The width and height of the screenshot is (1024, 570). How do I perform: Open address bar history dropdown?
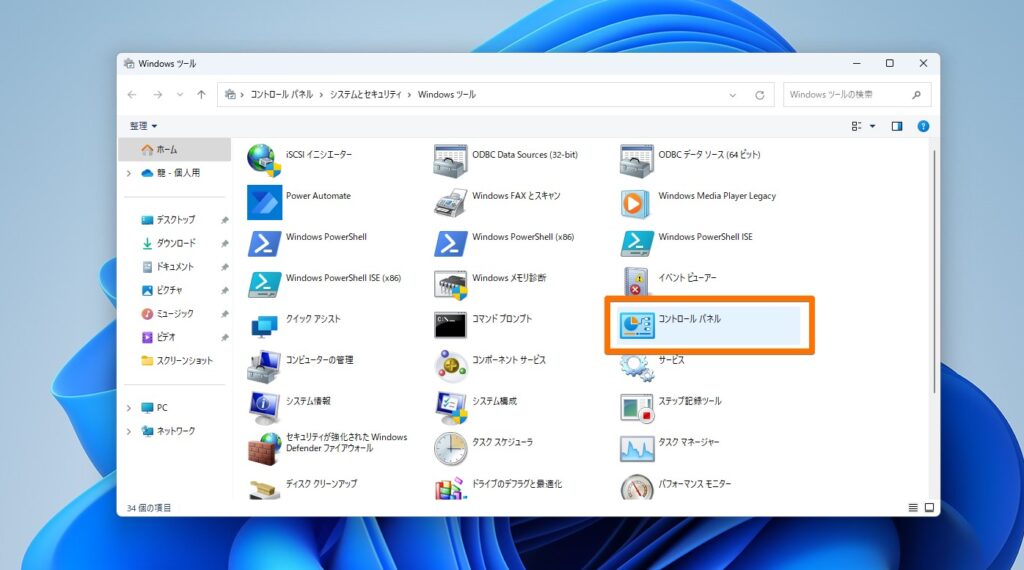click(733, 95)
